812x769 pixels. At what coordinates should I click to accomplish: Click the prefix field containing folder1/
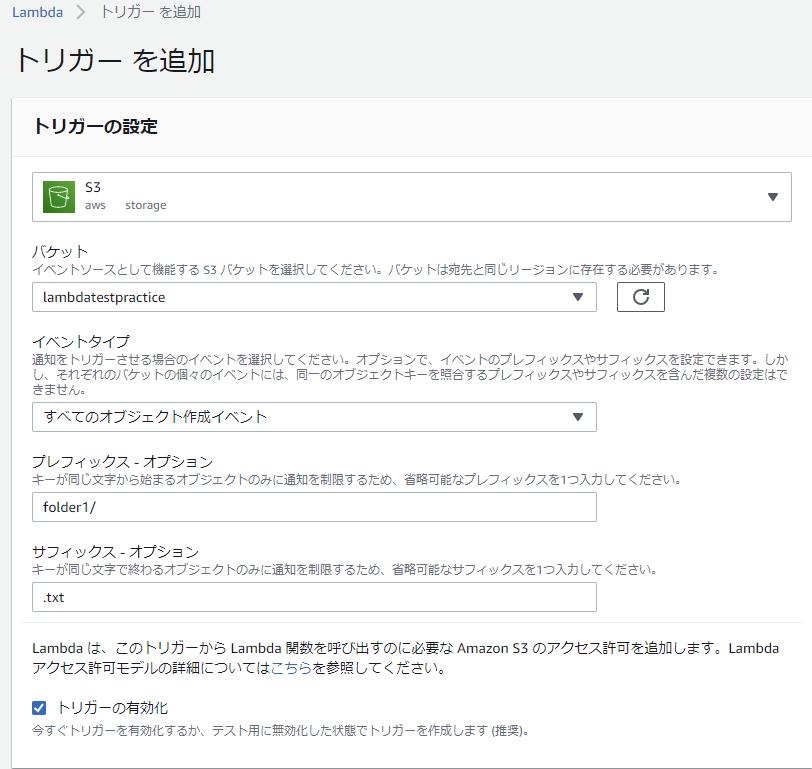point(314,507)
